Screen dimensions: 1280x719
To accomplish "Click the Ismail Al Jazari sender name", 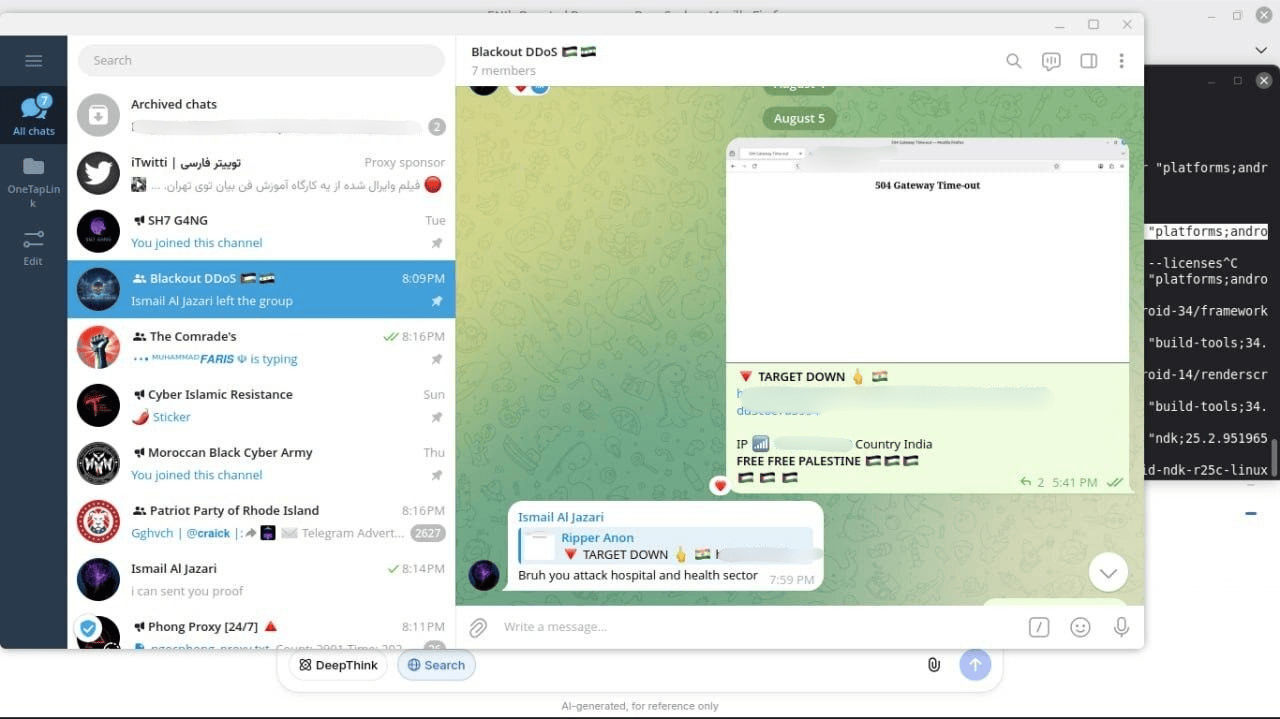I will coord(561,517).
